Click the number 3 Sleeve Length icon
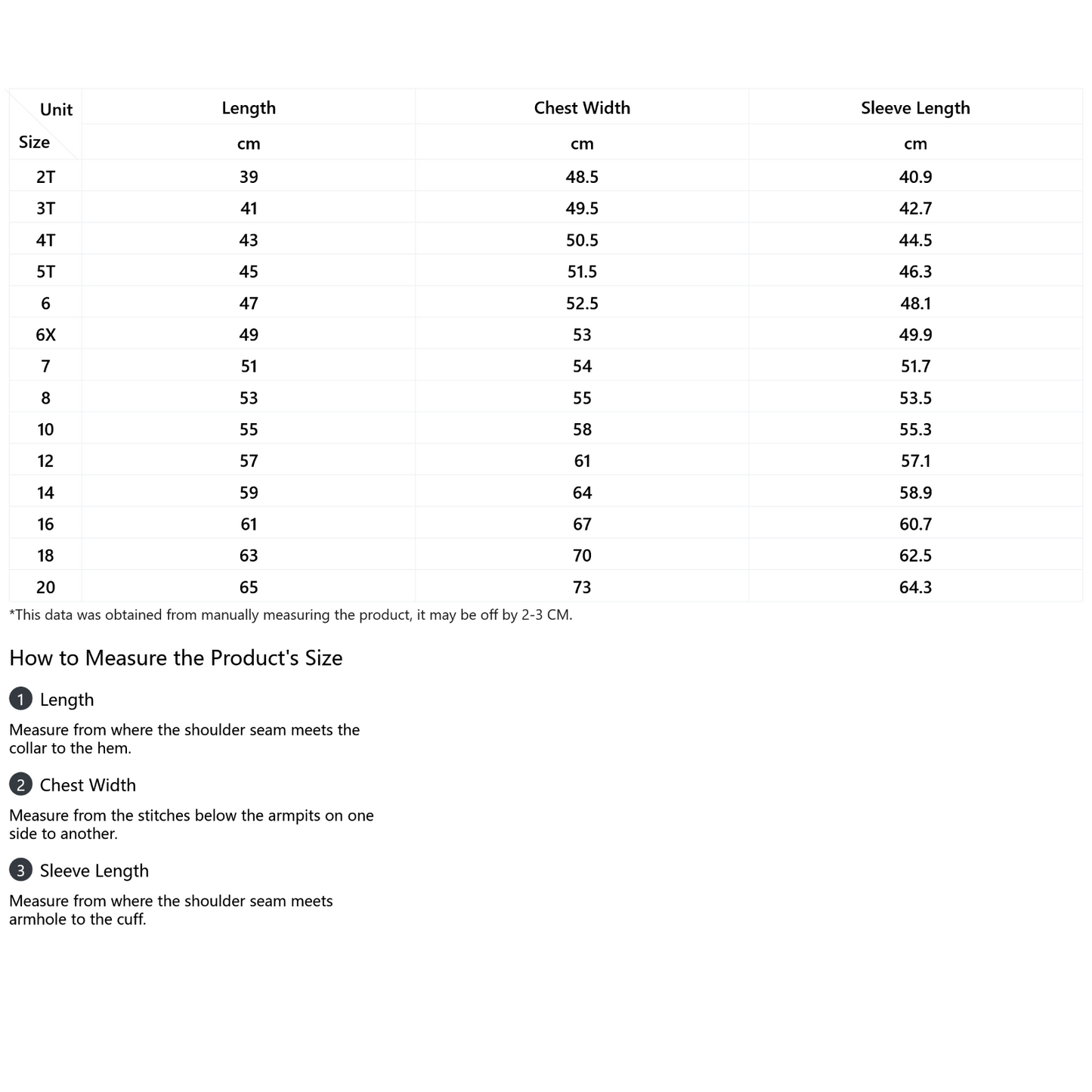This screenshot has height=1092, width=1092. tap(20, 870)
